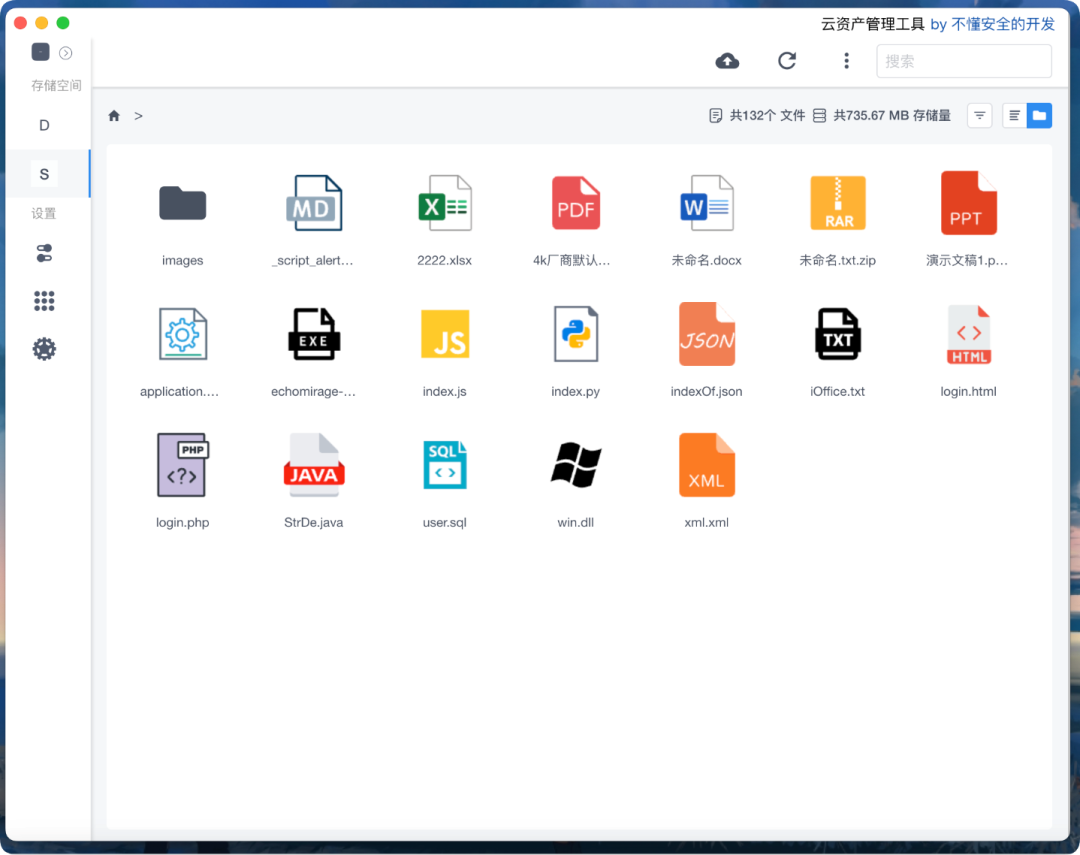
Task: Go to the home root directory
Action: [x=114, y=116]
